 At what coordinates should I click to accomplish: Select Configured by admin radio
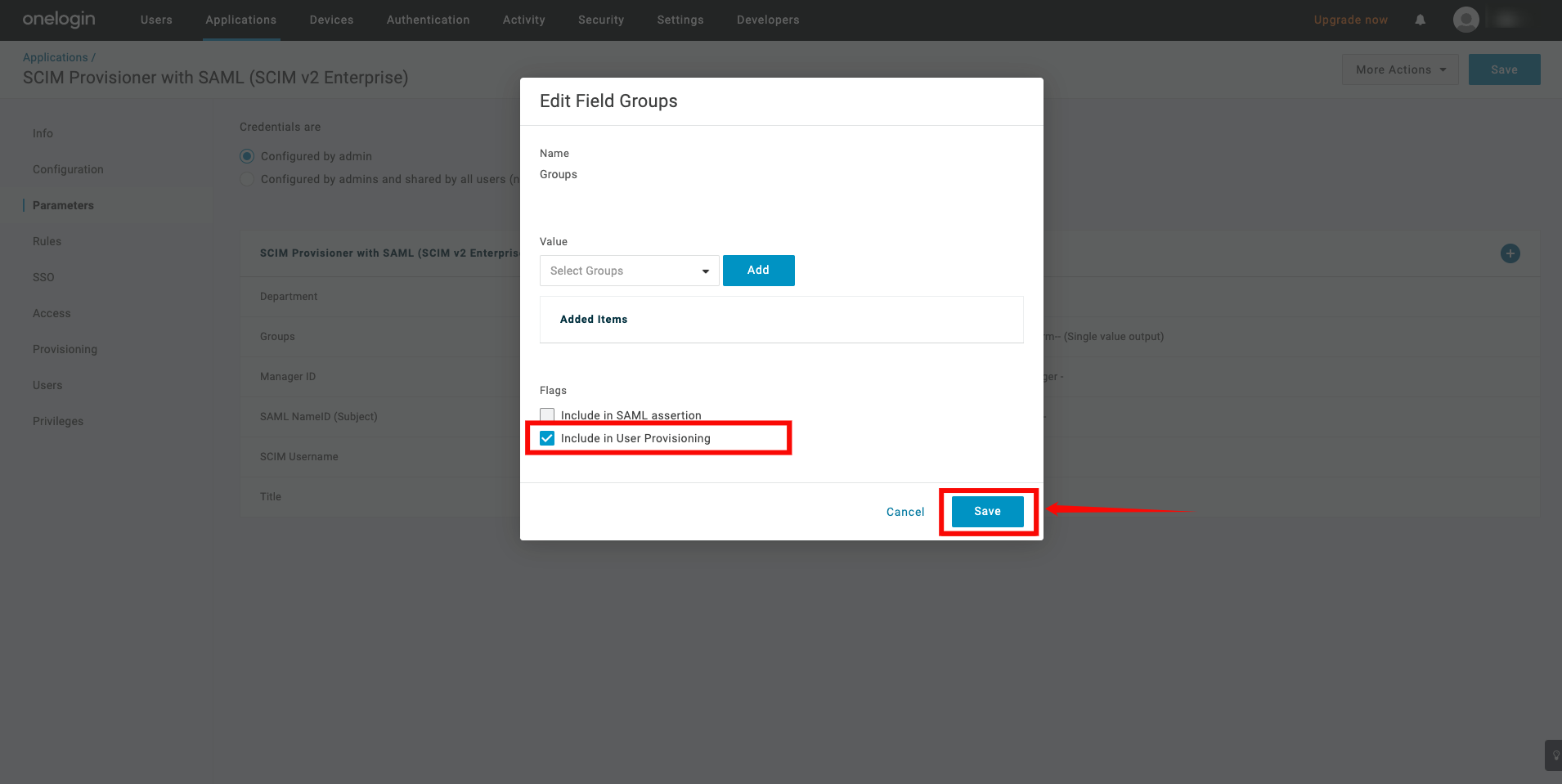(x=247, y=156)
